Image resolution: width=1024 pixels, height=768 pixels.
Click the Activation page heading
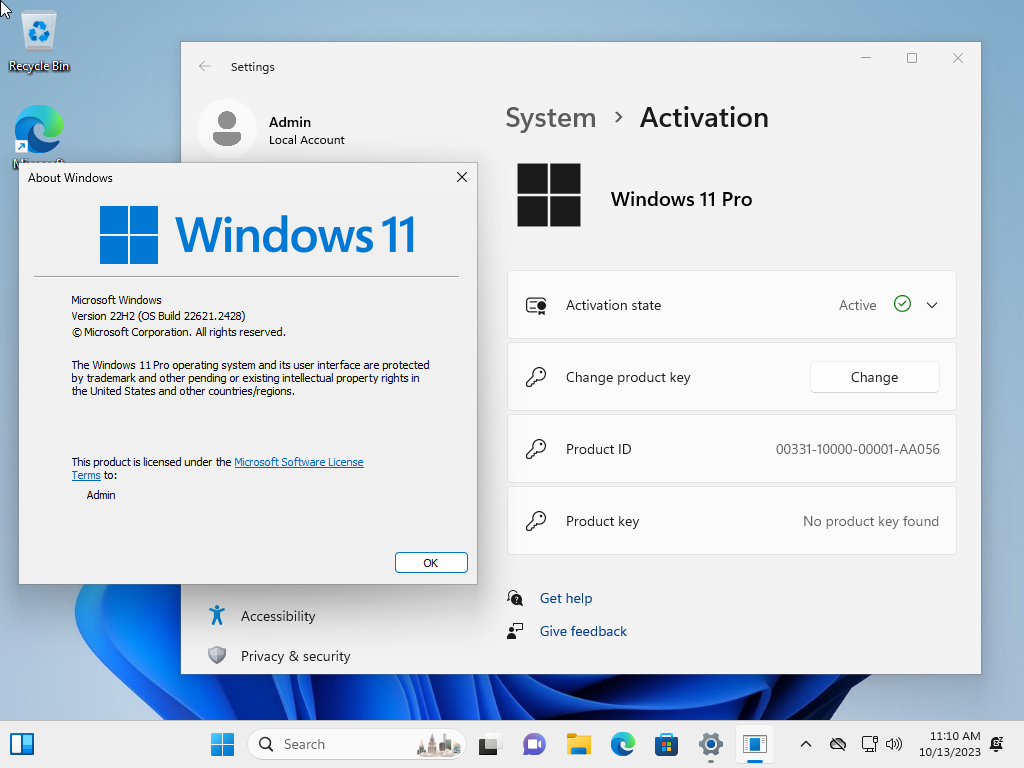click(x=704, y=118)
